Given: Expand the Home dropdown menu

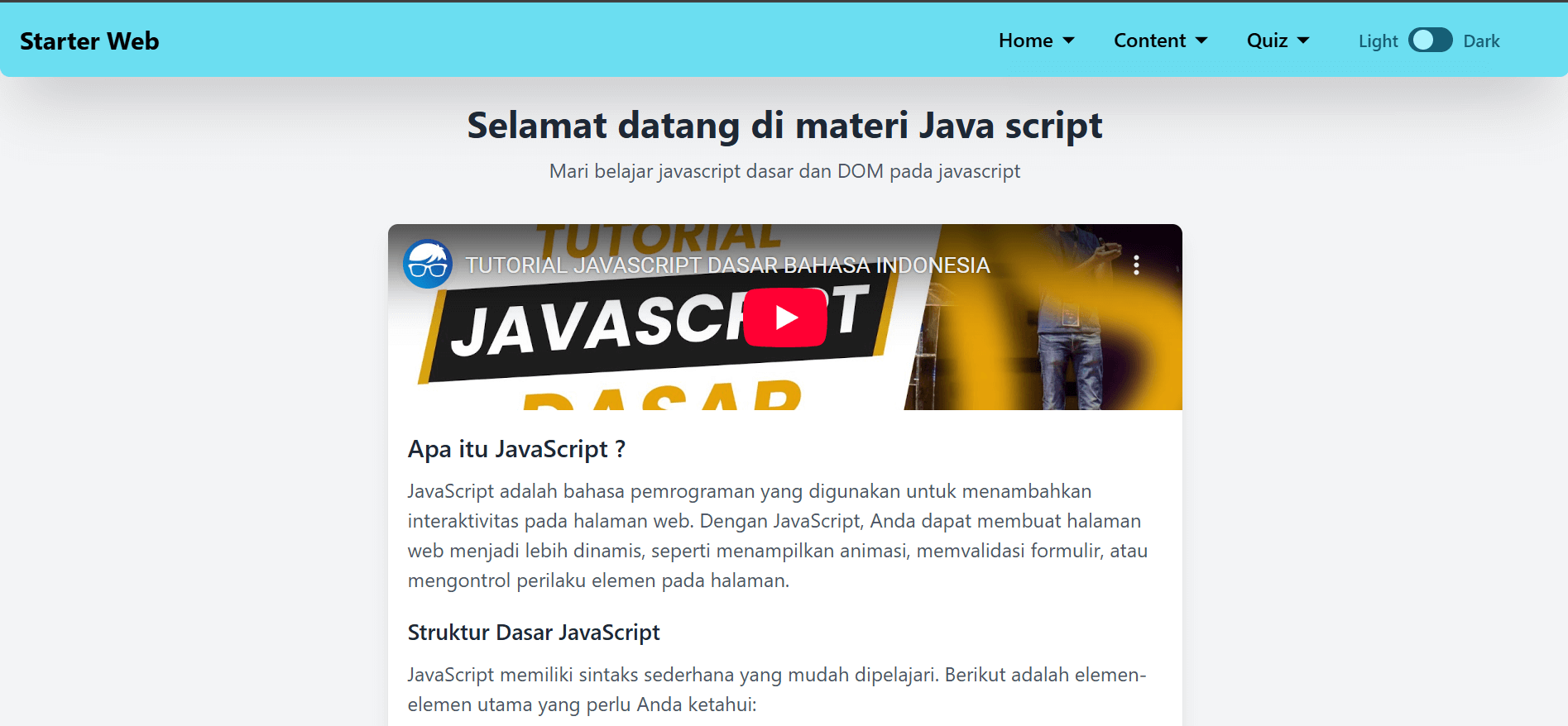Looking at the screenshot, I should (1036, 41).
